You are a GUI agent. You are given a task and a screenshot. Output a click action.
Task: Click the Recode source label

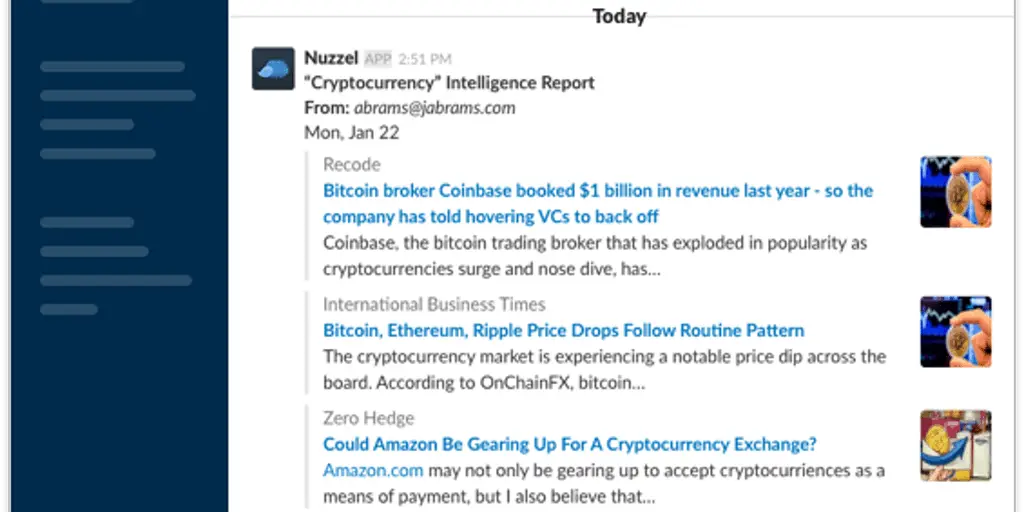[351, 165]
